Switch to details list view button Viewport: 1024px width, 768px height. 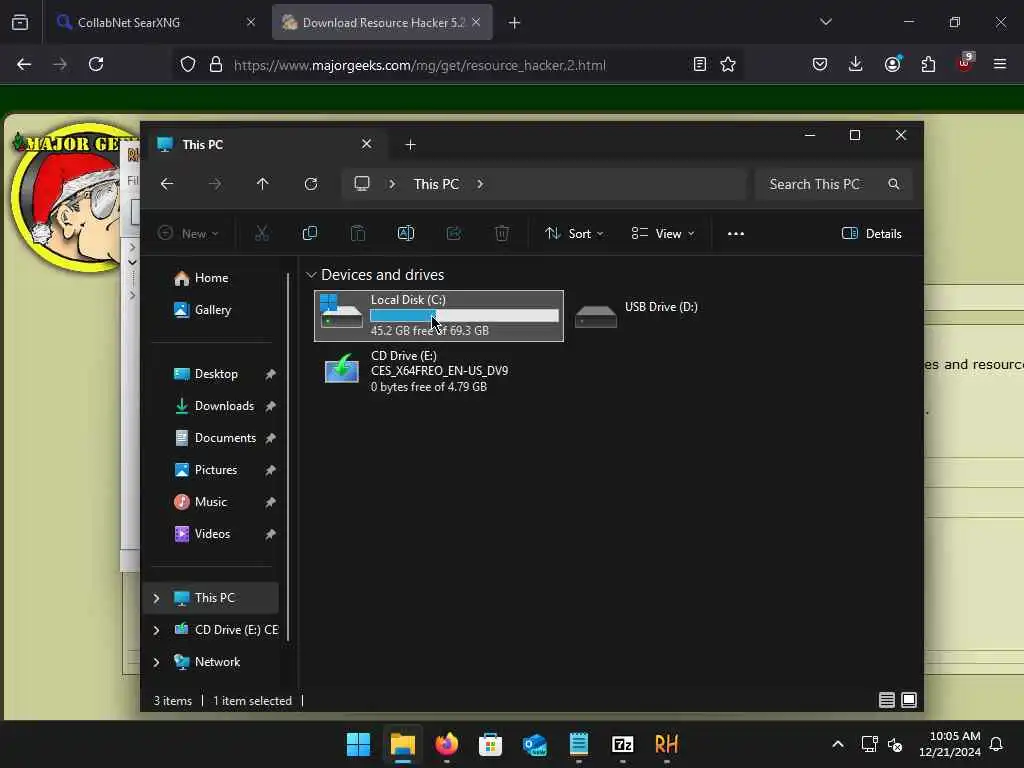(886, 700)
